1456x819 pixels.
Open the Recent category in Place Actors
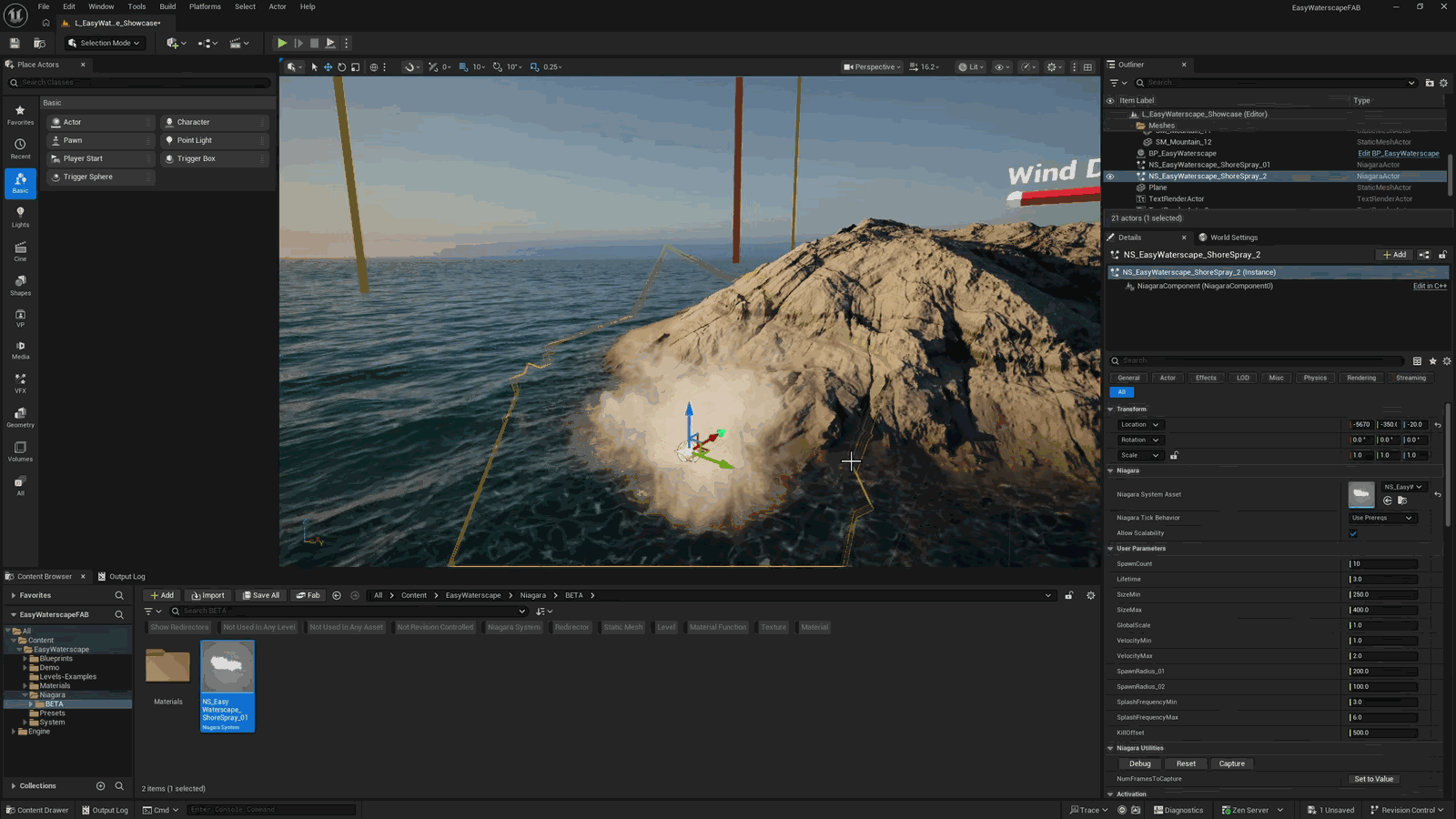point(20,149)
